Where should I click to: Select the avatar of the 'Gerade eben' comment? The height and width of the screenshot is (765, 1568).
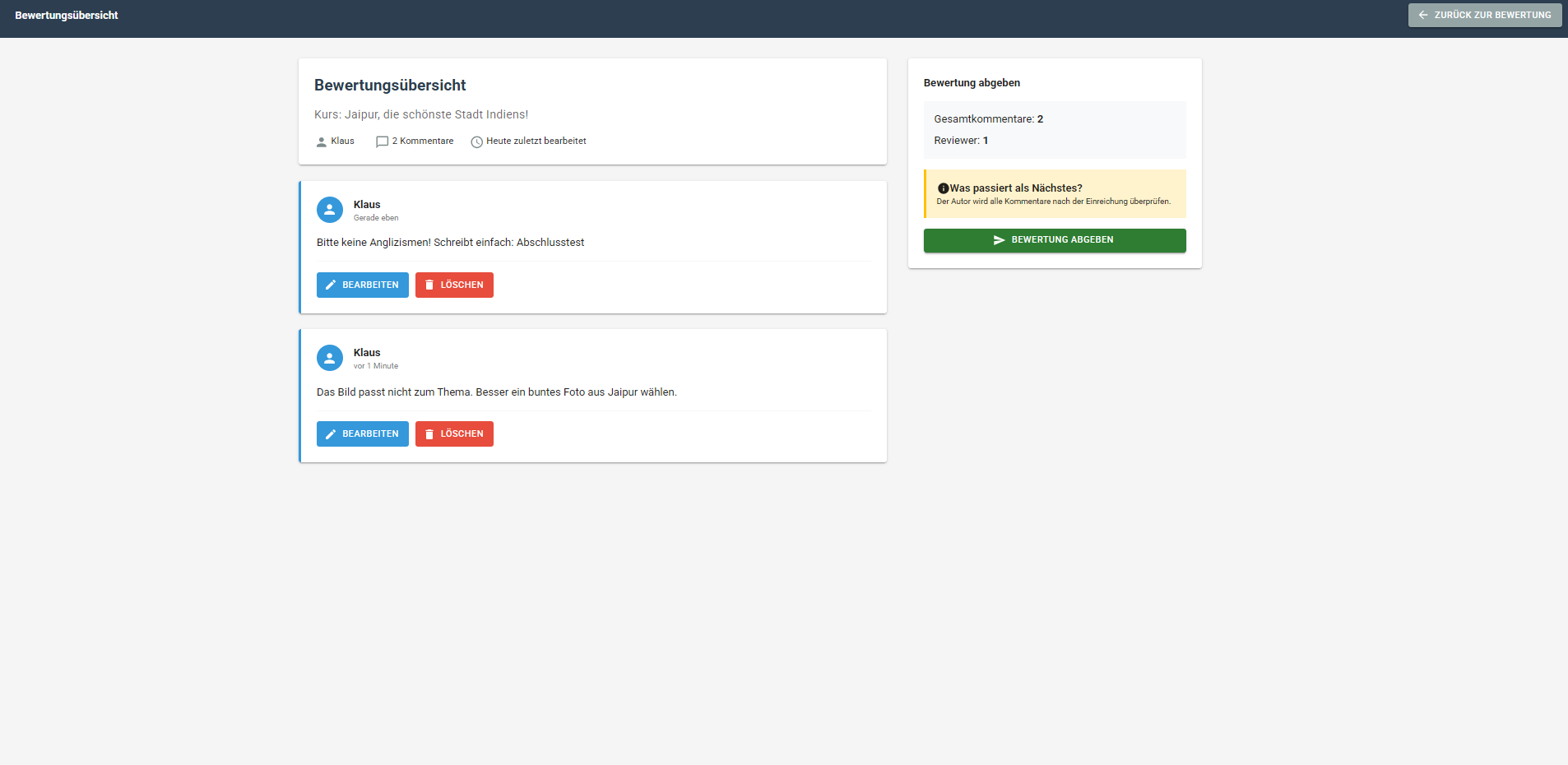point(330,210)
